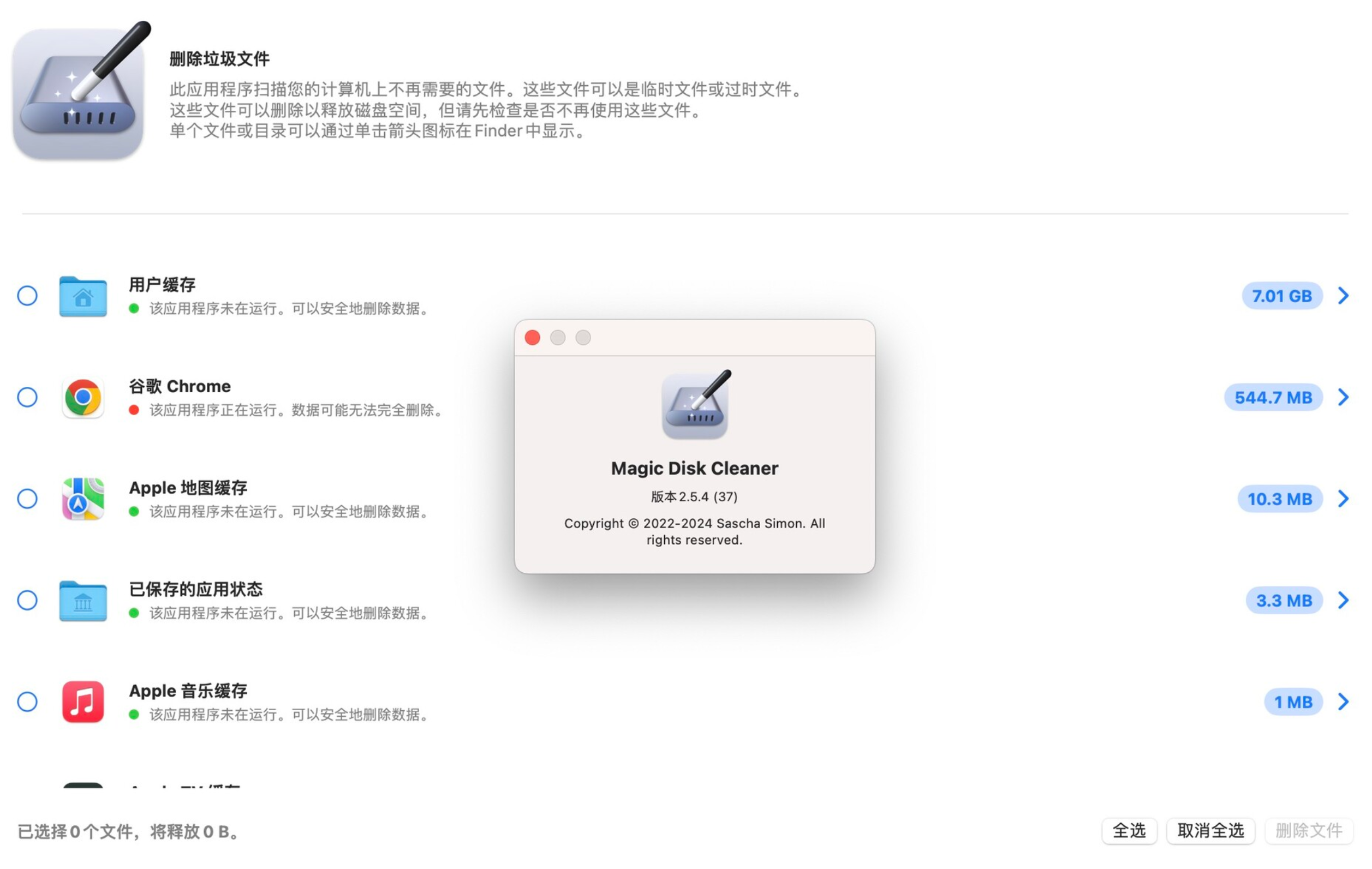Click the 用户缓存 title text
Viewport: 1372px width, 869px height.
pos(163,285)
